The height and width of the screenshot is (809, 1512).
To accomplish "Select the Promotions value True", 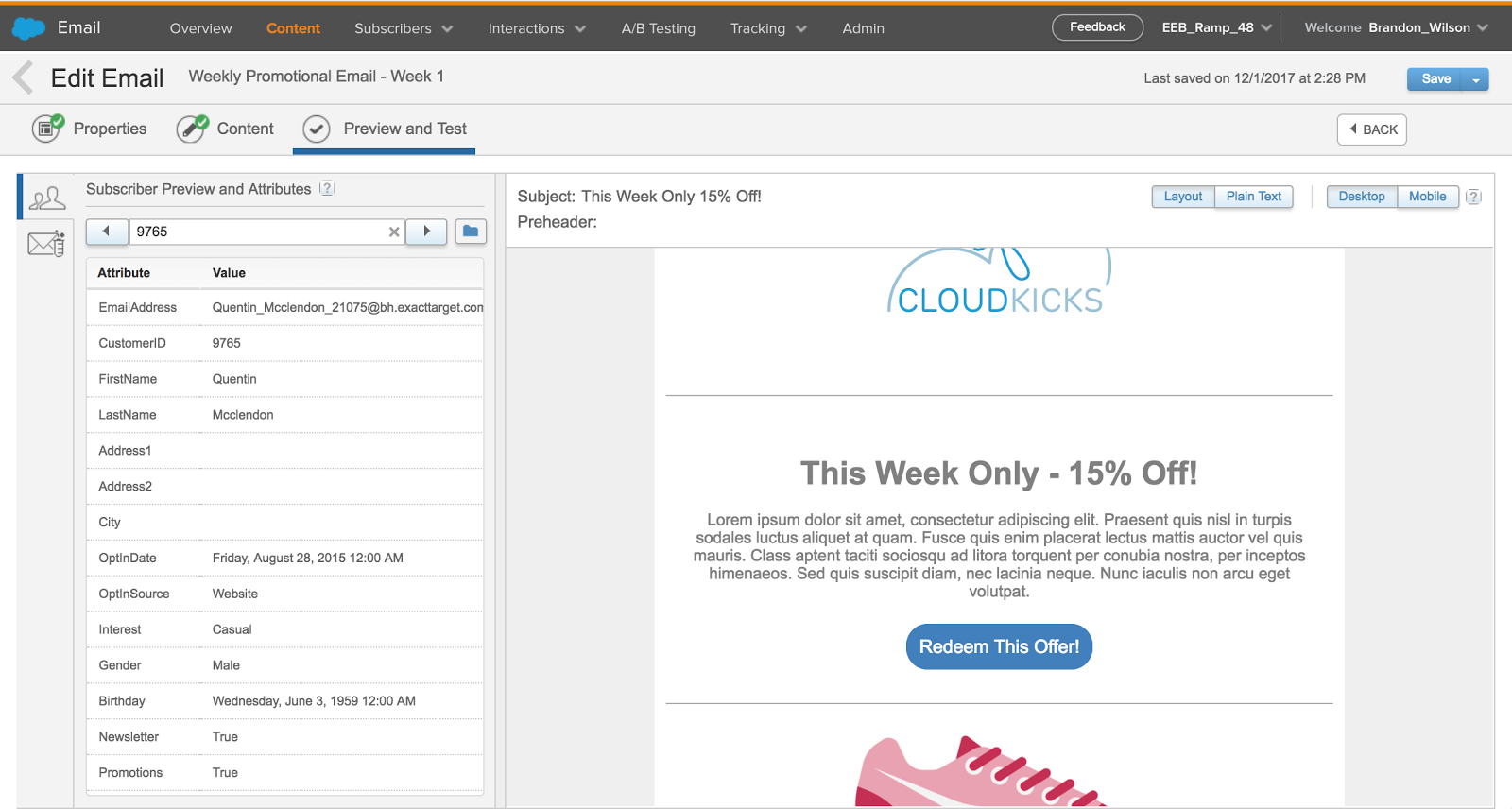I will (225, 773).
